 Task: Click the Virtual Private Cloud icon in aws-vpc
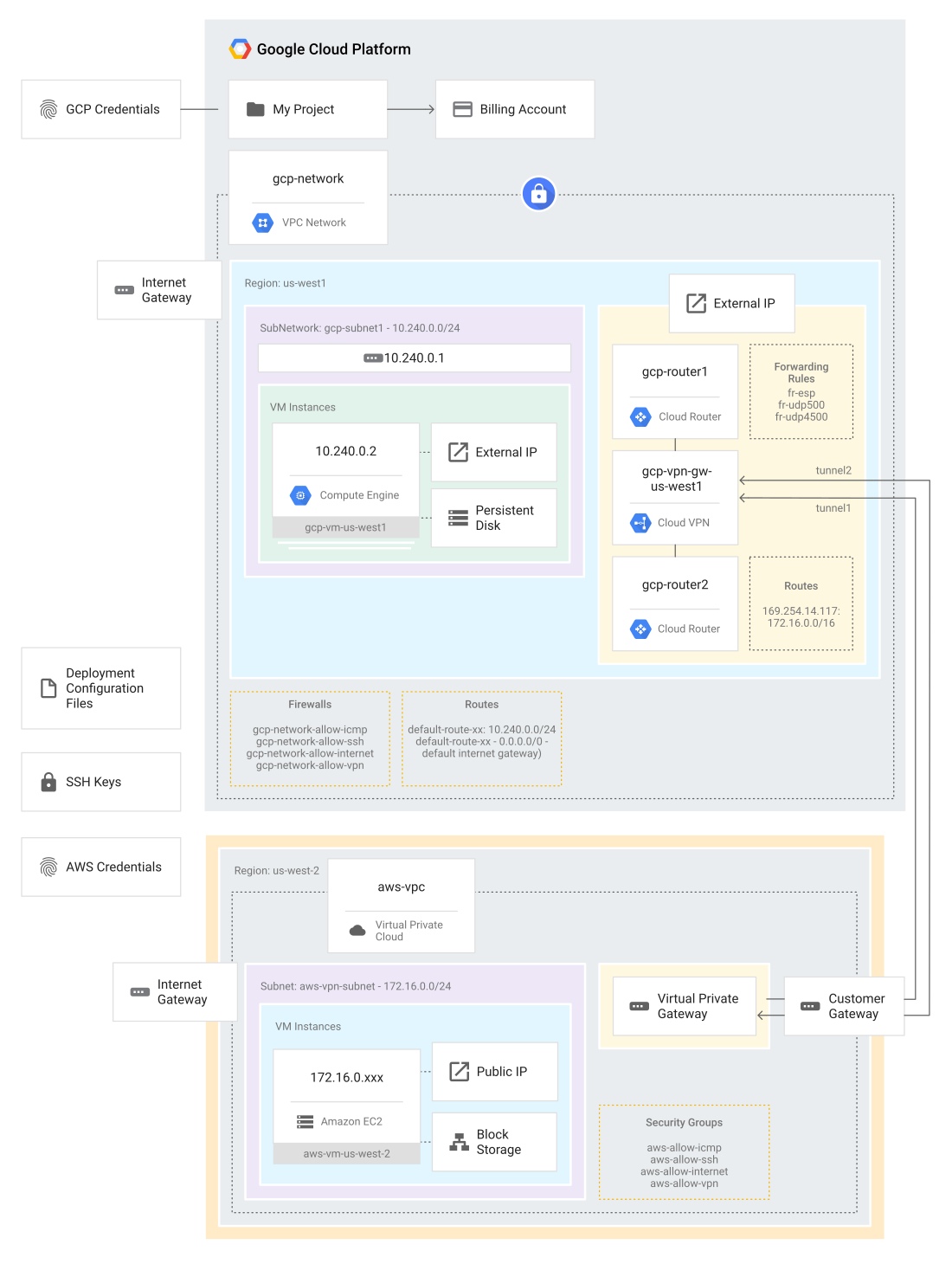[x=357, y=930]
